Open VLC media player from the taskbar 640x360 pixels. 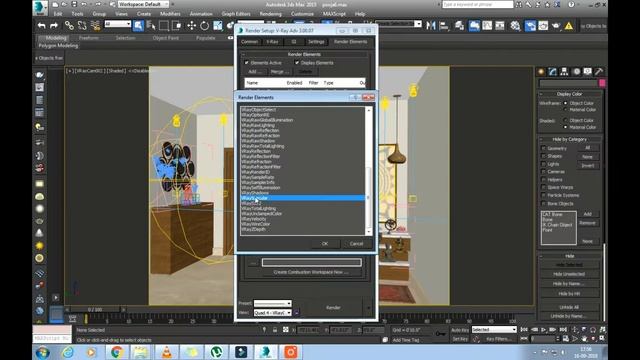click(167, 352)
